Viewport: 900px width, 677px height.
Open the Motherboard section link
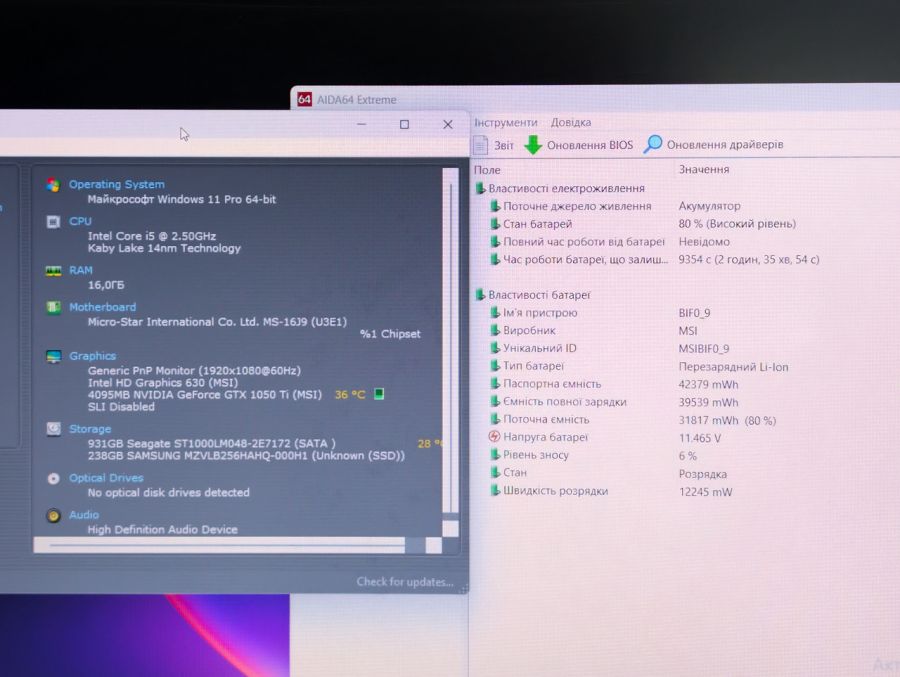click(103, 307)
